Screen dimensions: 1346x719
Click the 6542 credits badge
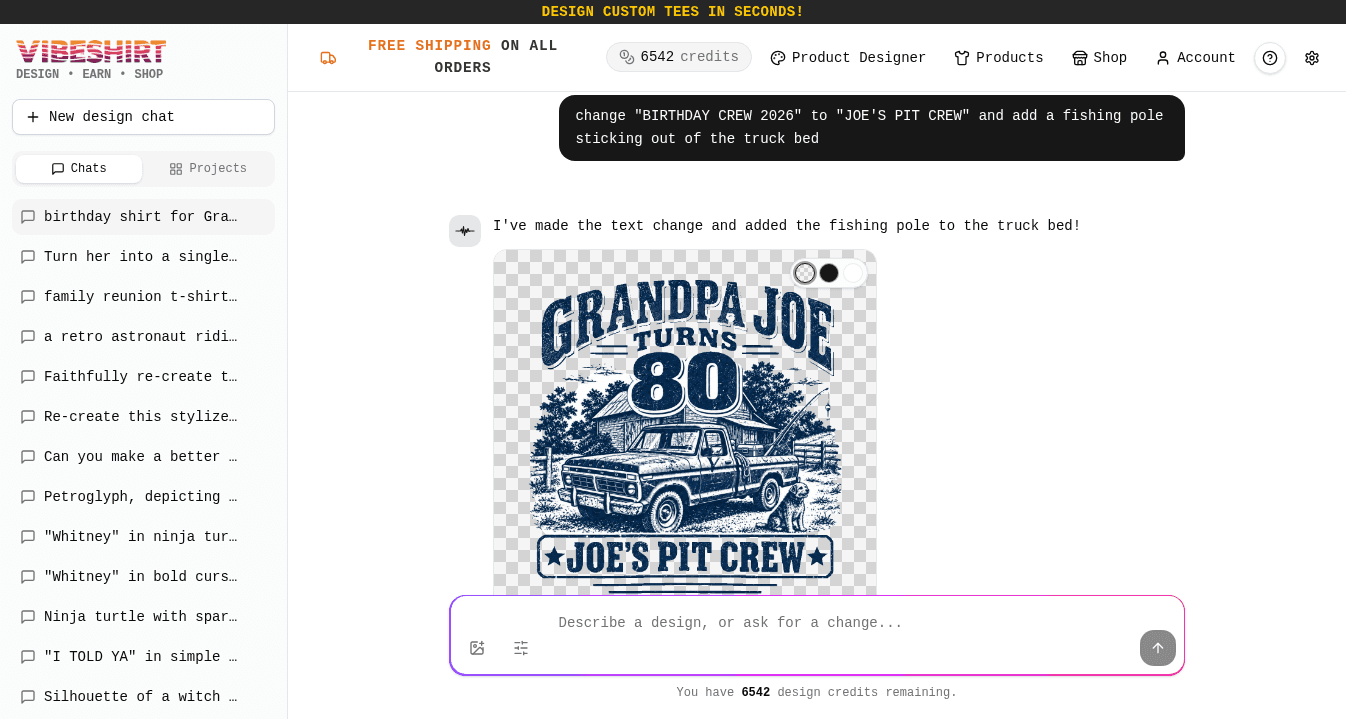[x=679, y=57]
